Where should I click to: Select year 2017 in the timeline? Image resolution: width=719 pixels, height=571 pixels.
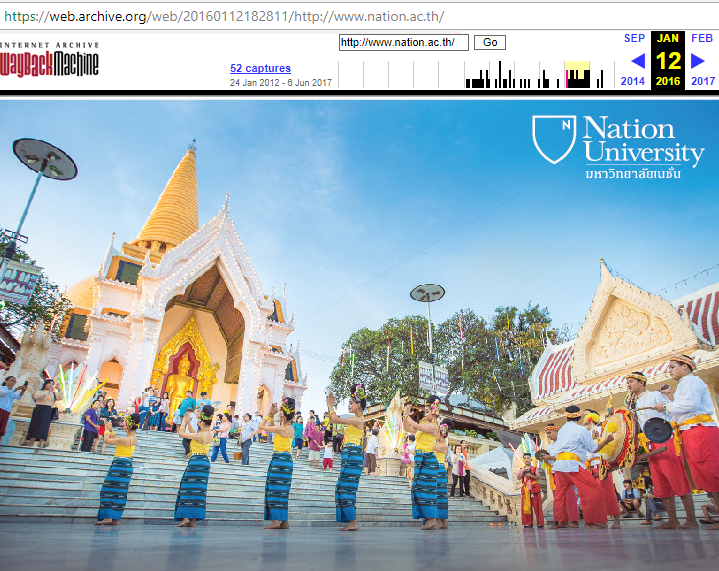coord(702,82)
